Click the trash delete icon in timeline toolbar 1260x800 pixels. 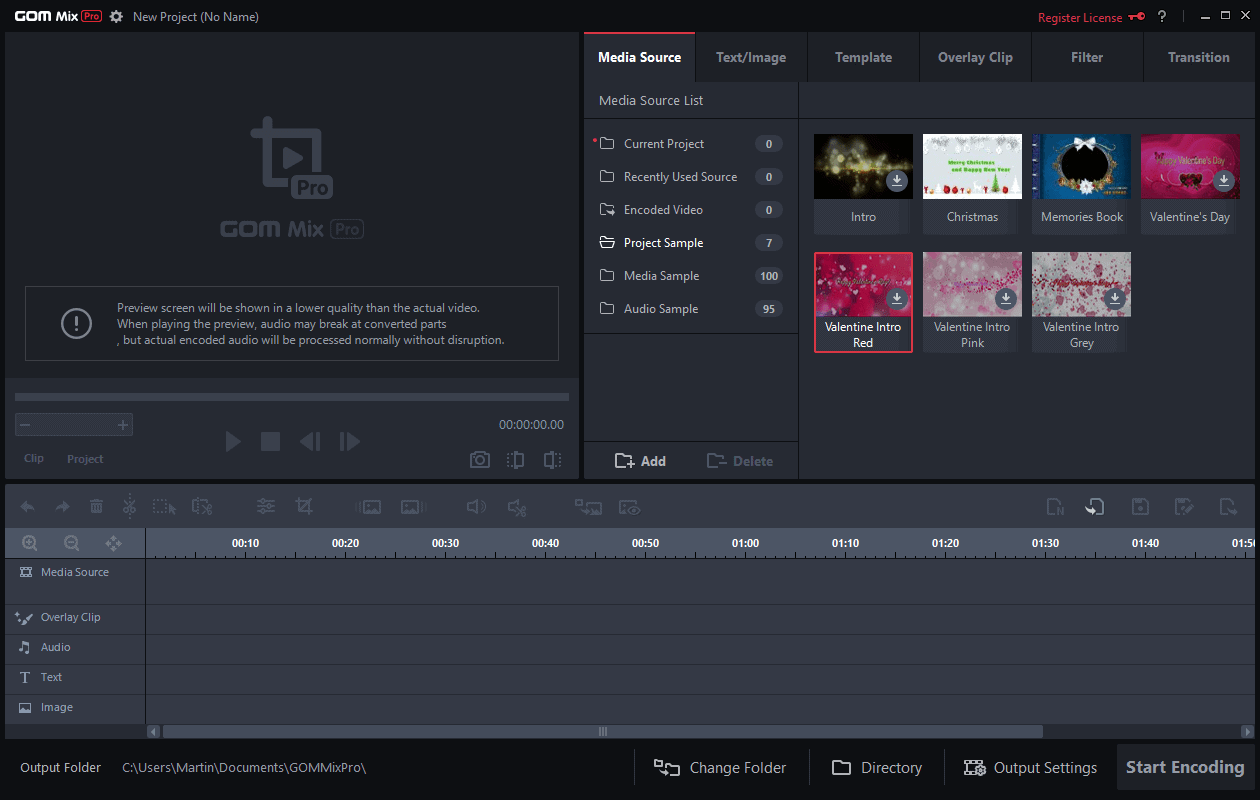coord(96,507)
